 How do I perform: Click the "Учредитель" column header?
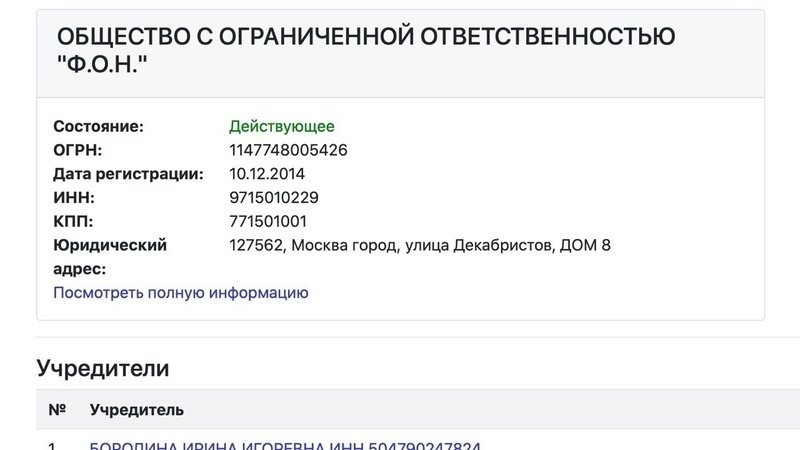[137, 410]
